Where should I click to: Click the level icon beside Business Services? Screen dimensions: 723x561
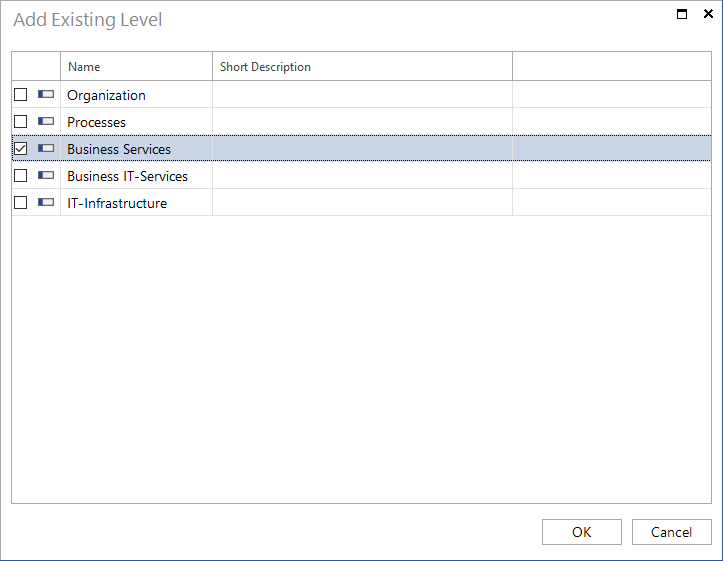(x=46, y=148)
